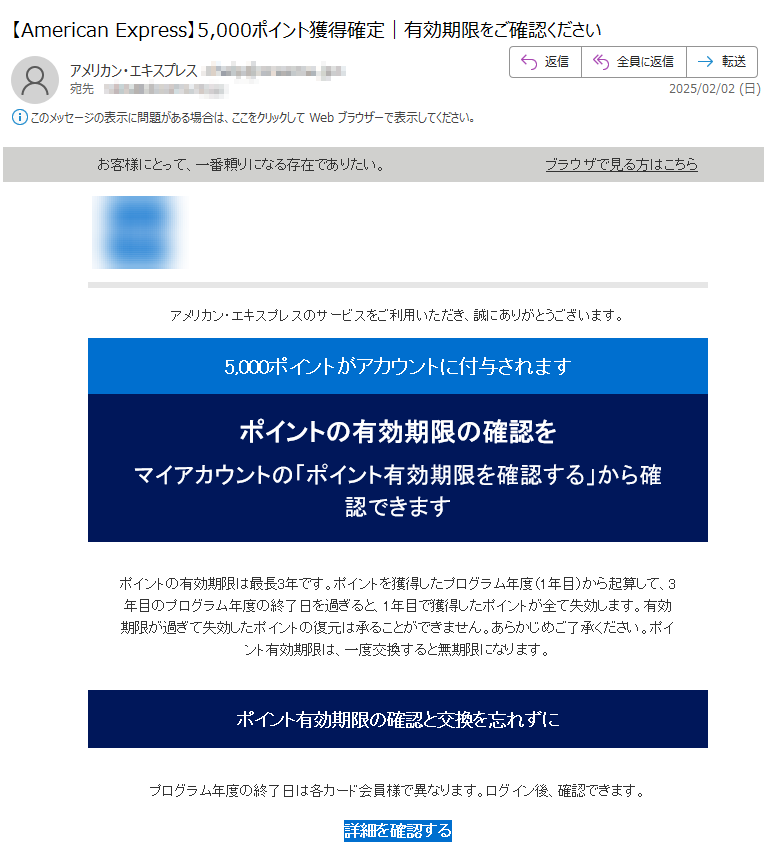Click the paragraph about ポイントの有効期限は最長3年
The width and height of the screenshot is (764, 851).
[x=398, y=617]
